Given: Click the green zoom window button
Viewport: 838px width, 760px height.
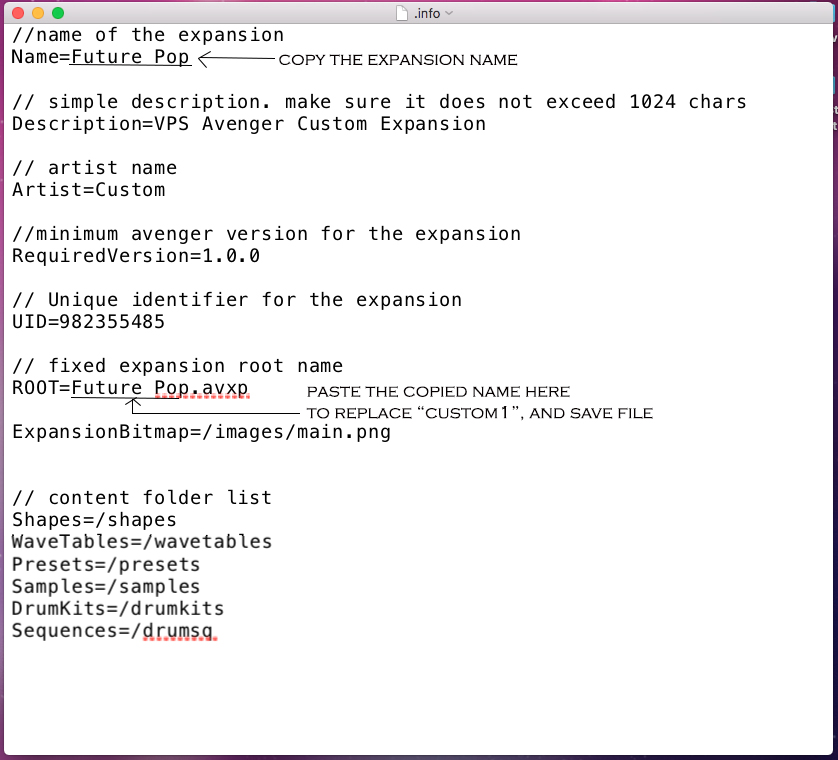Looking at the screenshot, I should tap(58, 13).
